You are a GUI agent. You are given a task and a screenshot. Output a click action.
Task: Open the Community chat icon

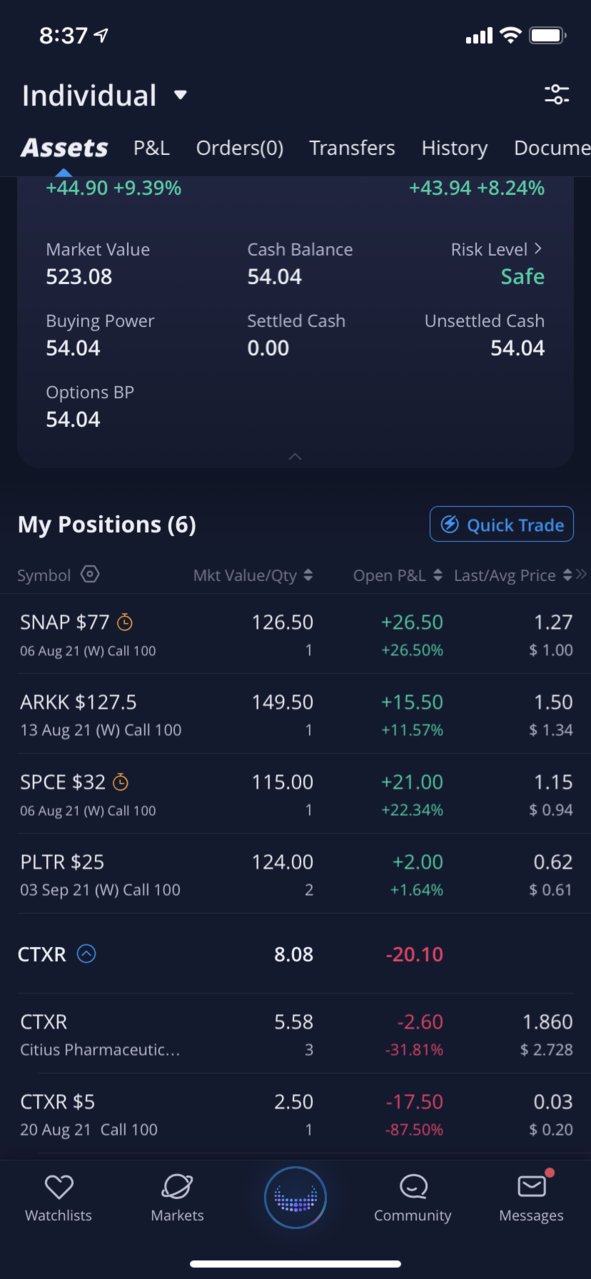point(413,1187)
